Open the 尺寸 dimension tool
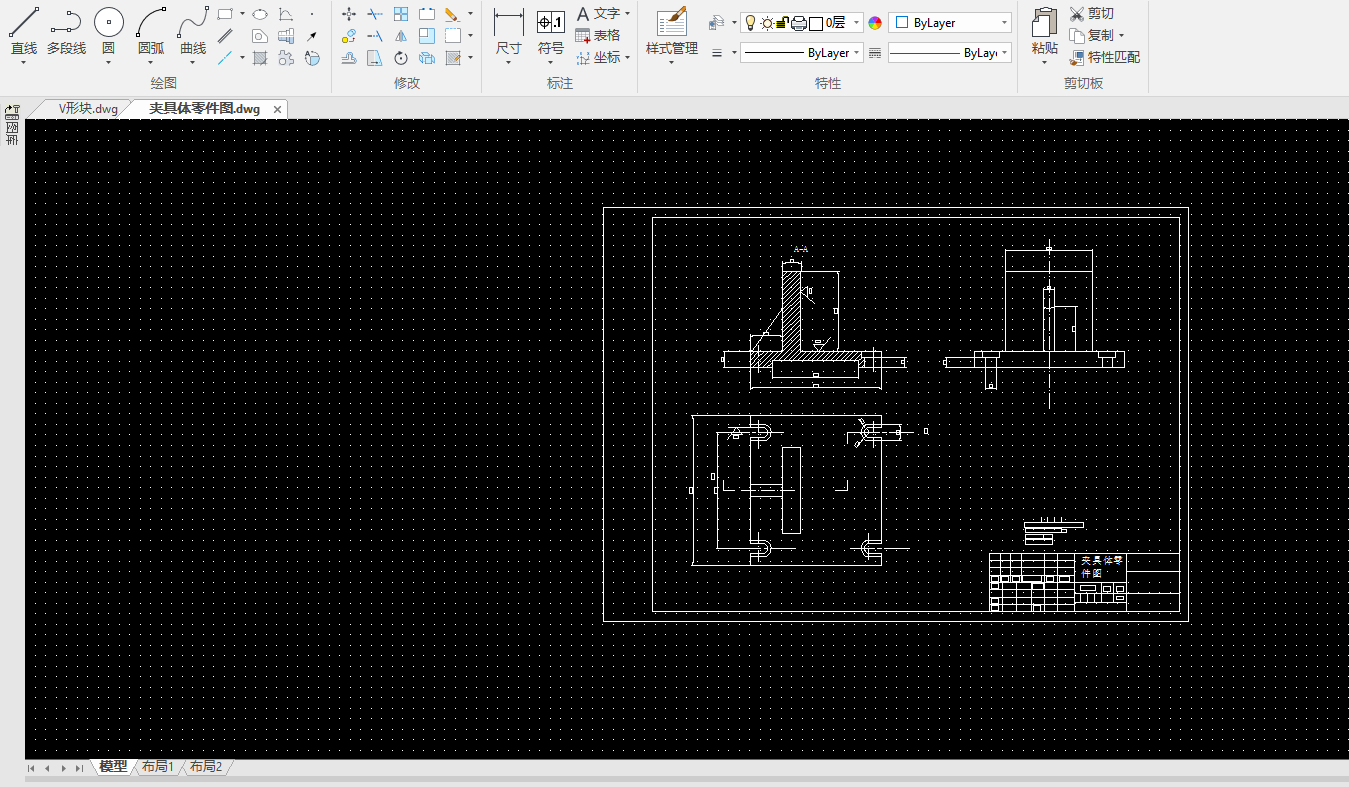 (x=509, y=32)
